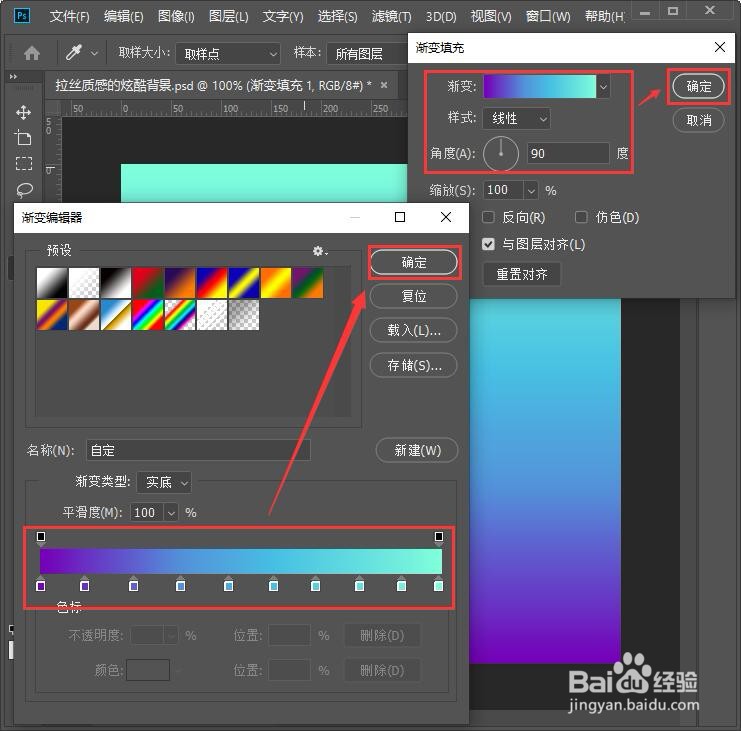Open the 图像(I) menu

176,17
